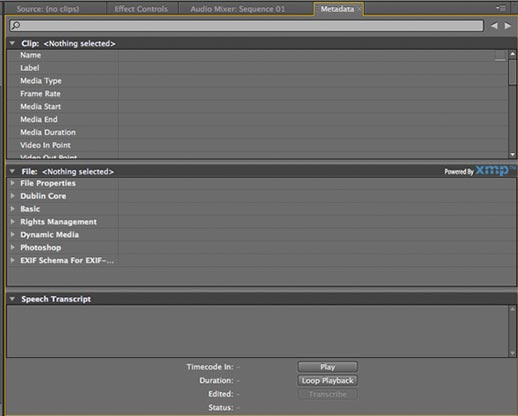Select the Media Type row

click(257, 81)
